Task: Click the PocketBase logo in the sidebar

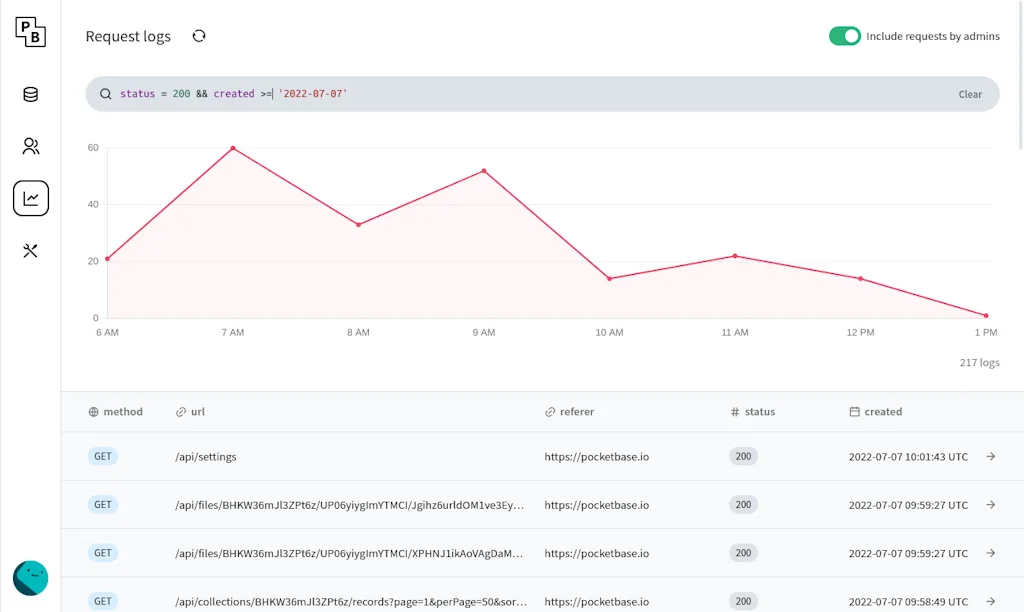Action: click(x=30, y=31)
